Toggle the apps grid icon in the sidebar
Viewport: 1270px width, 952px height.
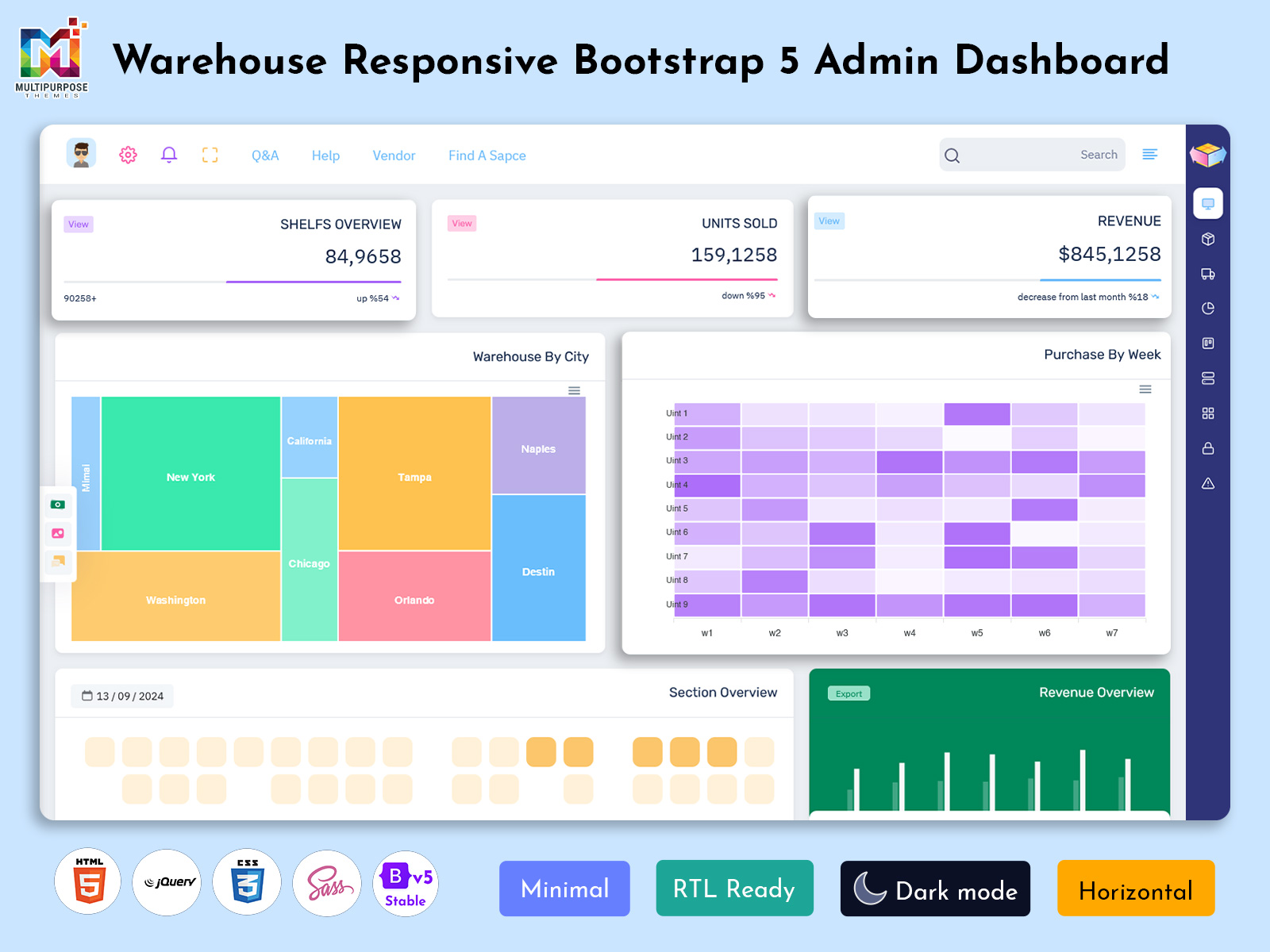(x=1208, y=413)
